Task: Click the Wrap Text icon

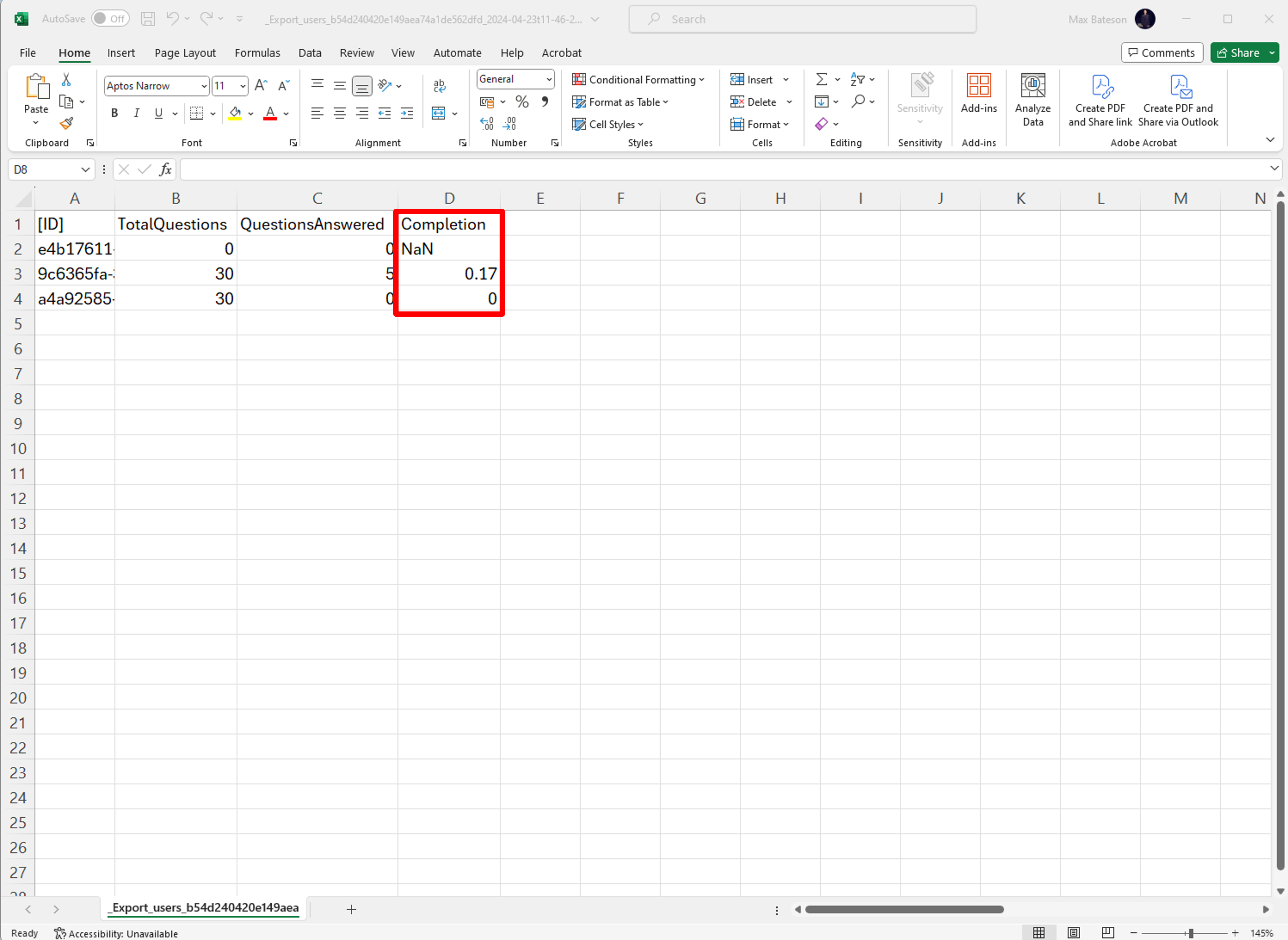Action: coord(439,86)
